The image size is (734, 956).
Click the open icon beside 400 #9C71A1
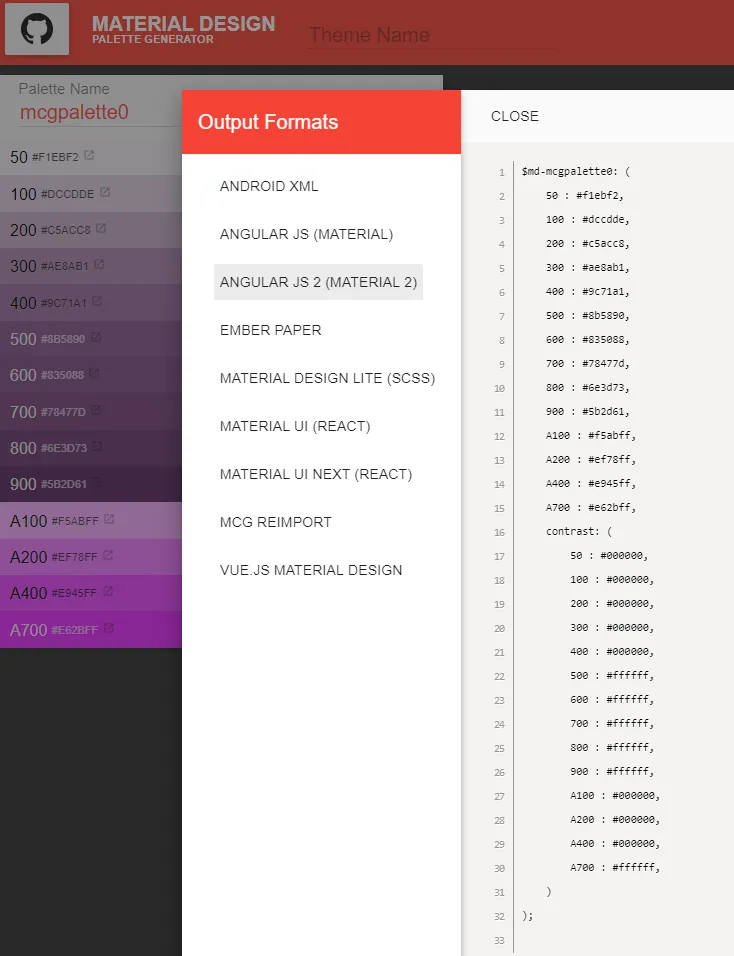[98, 301]
